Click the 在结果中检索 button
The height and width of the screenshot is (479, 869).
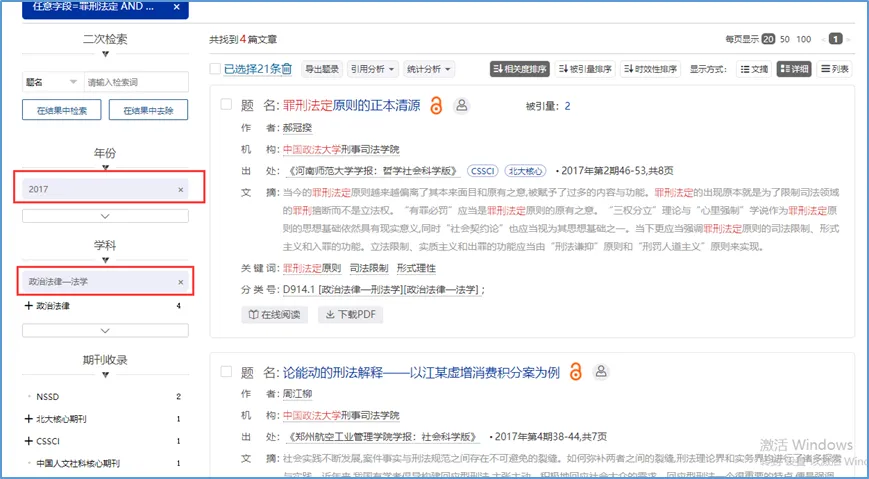(62, 110)
